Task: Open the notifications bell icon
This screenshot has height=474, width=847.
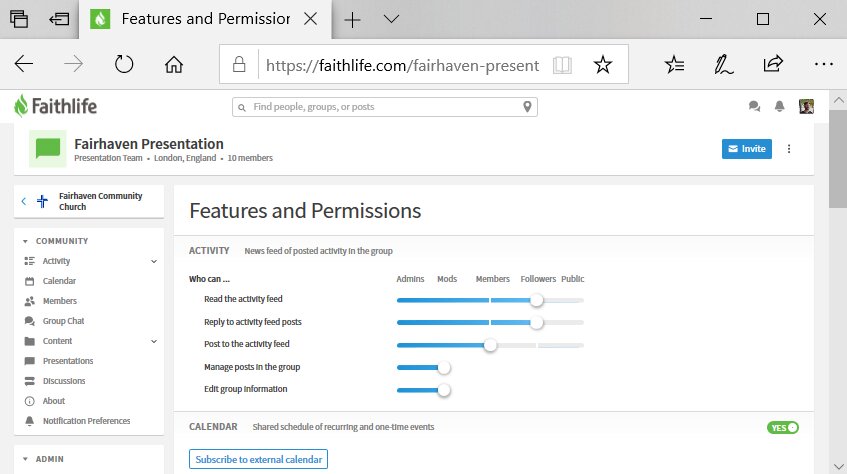Action: pyautogui.click(x=779, y=106)
